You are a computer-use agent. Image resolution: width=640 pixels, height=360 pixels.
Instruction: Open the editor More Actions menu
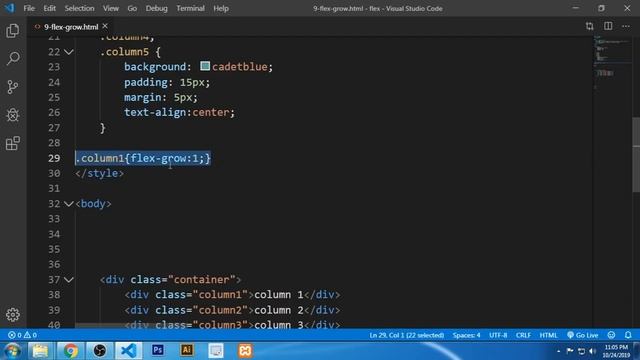tap(626, 27)
